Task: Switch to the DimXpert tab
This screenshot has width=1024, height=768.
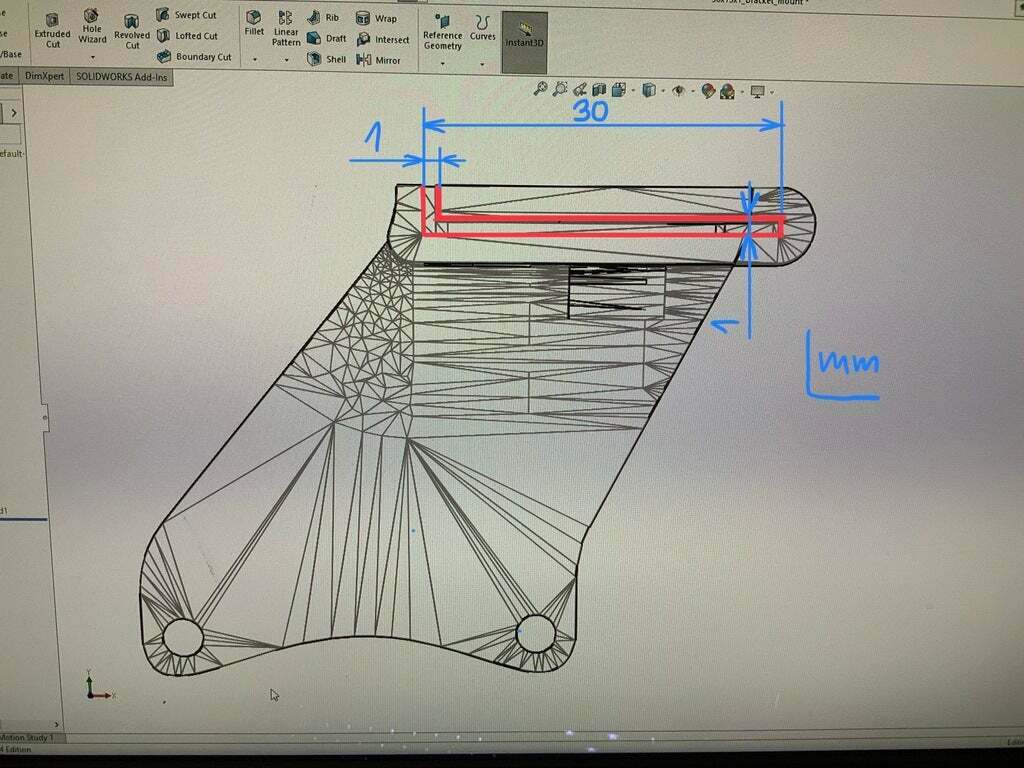Action: (44, 76)
